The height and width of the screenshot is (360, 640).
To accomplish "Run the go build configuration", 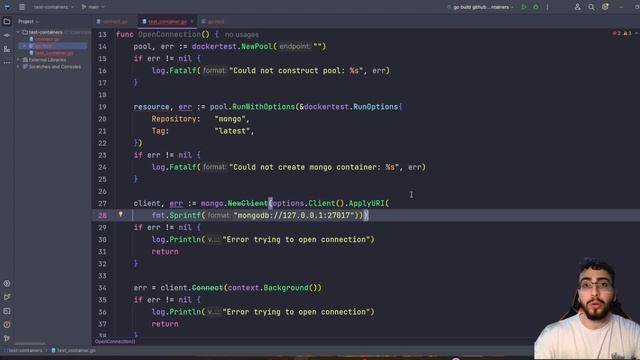I will pyautogui.click(x=524, y=7).
